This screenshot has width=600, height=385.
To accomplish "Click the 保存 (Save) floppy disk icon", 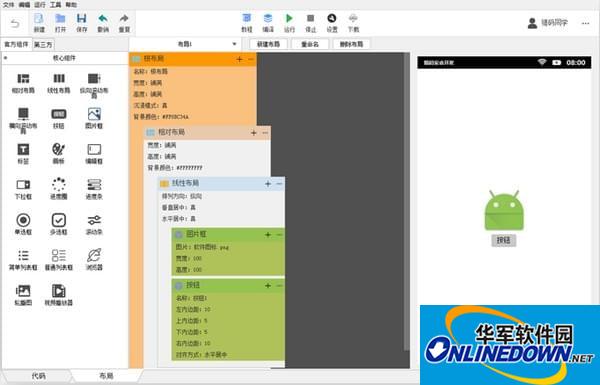I will 82,18.
